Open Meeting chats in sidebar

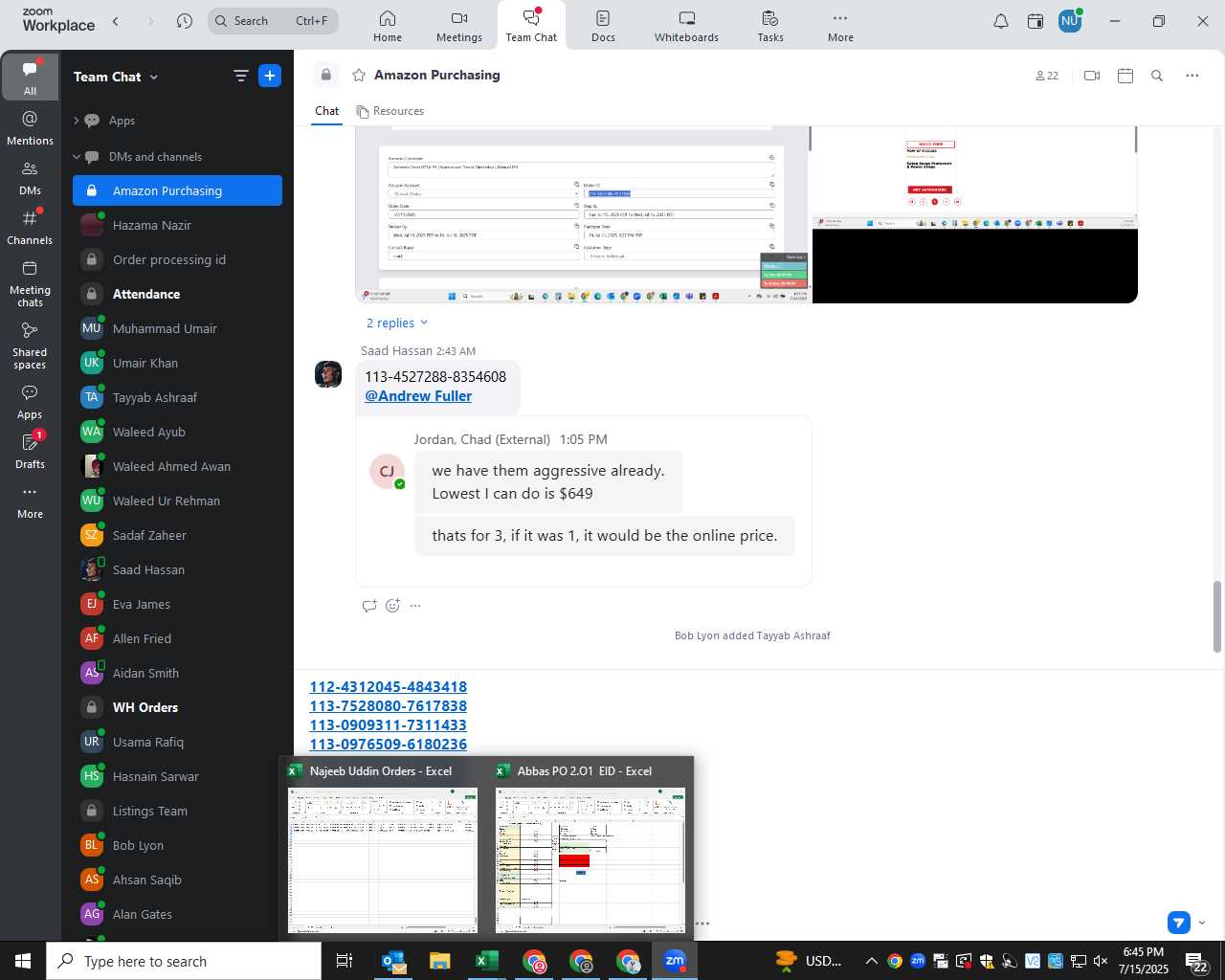coord(30,282)
